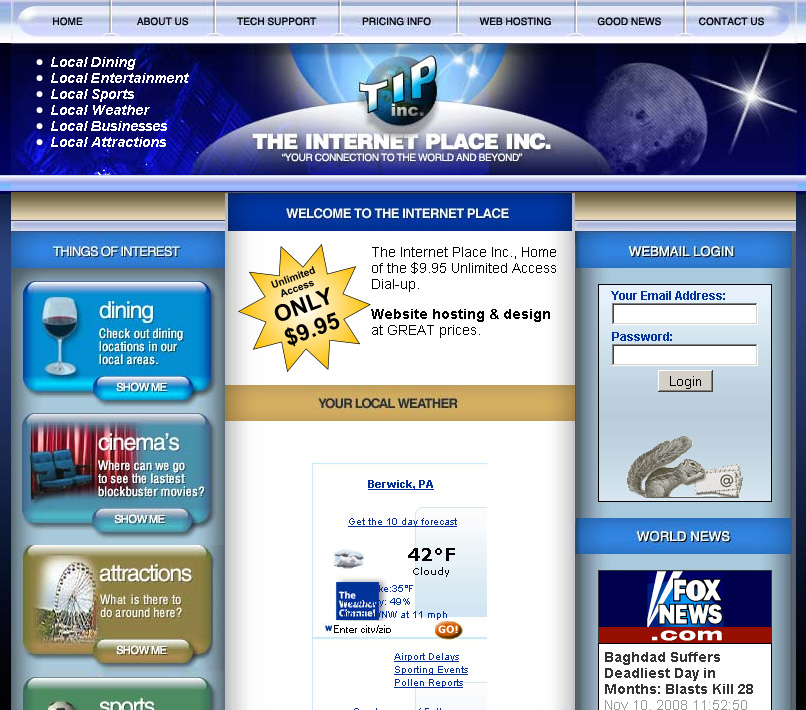Focus the webmail Password field
The height and width of the screenshot is (710, 806).
(684, 355)
